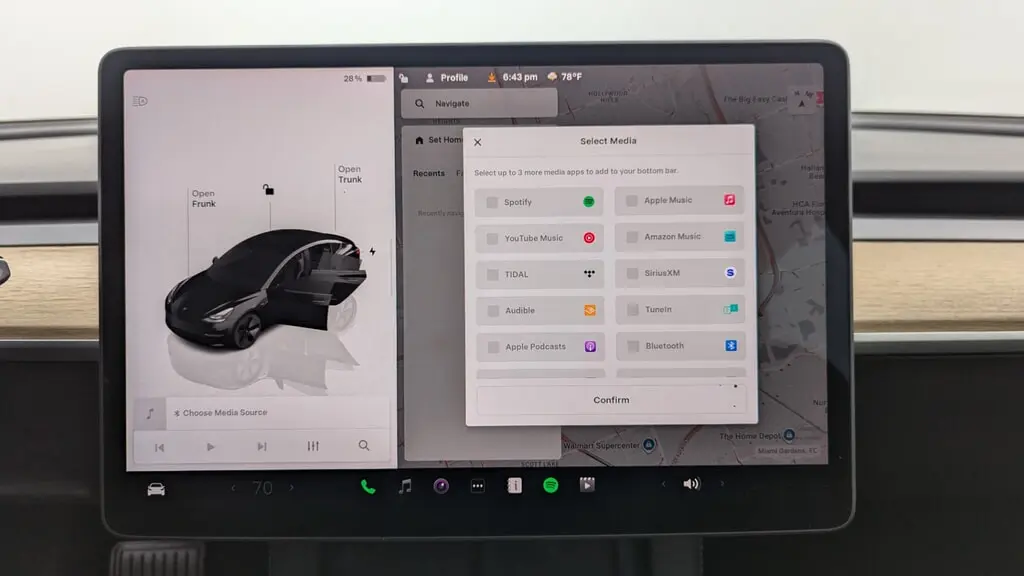
Task: Open the Phone app
Action: [368, 487]
